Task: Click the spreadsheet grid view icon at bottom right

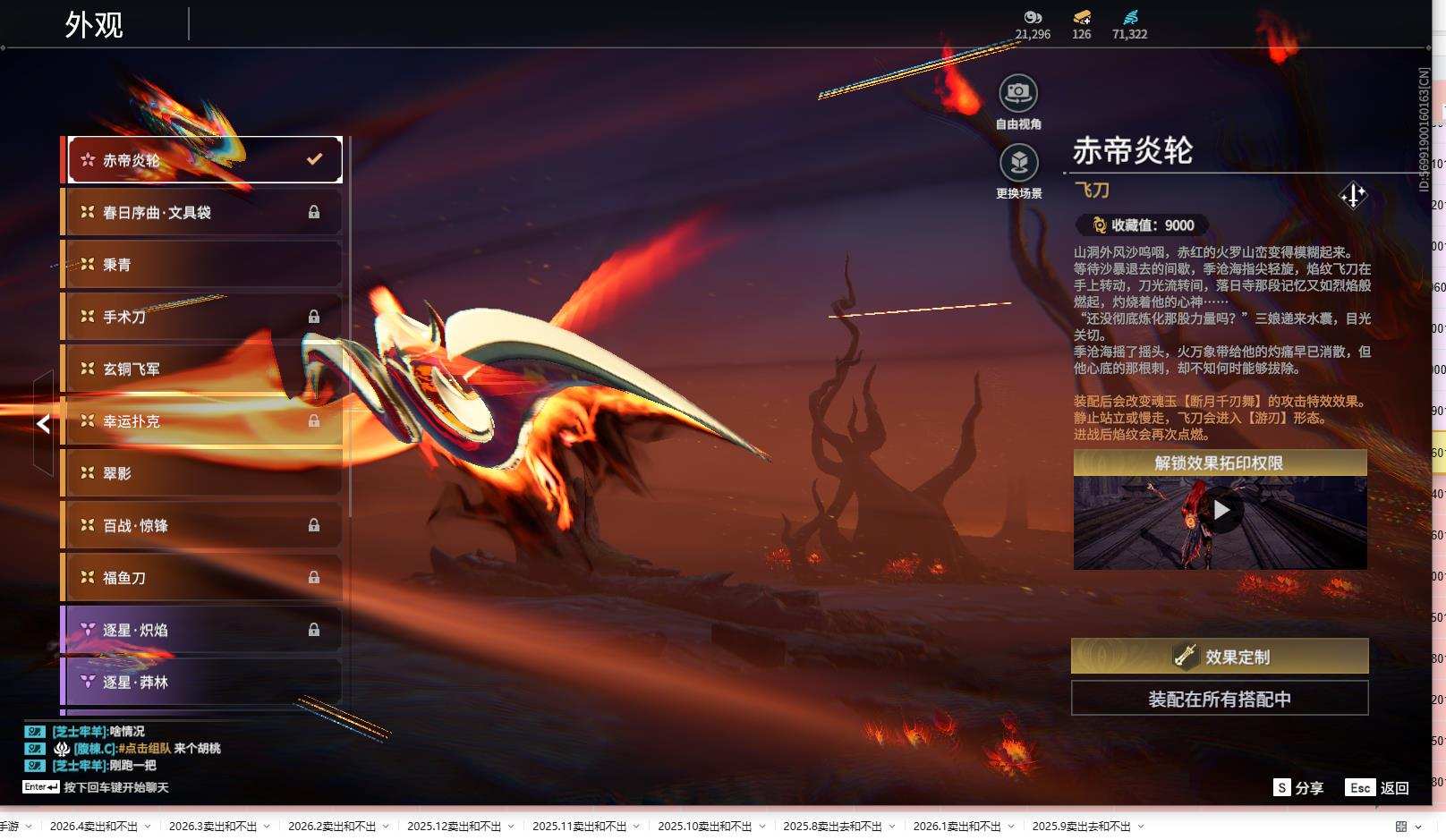Action: (1401, 827)
